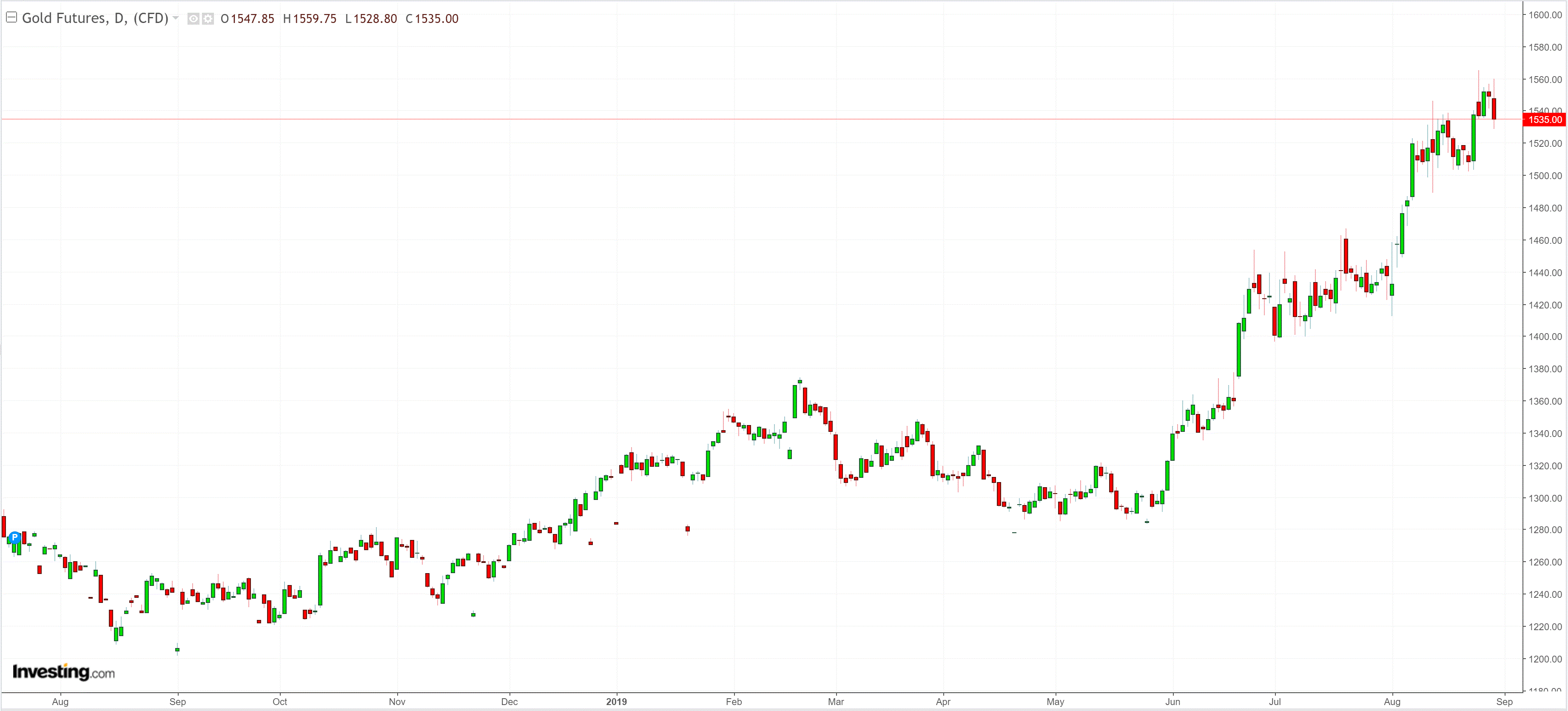The image size is (1568, 711).
Task: Click the 2019 label on the time axis
Action: (x=616, y=701)
